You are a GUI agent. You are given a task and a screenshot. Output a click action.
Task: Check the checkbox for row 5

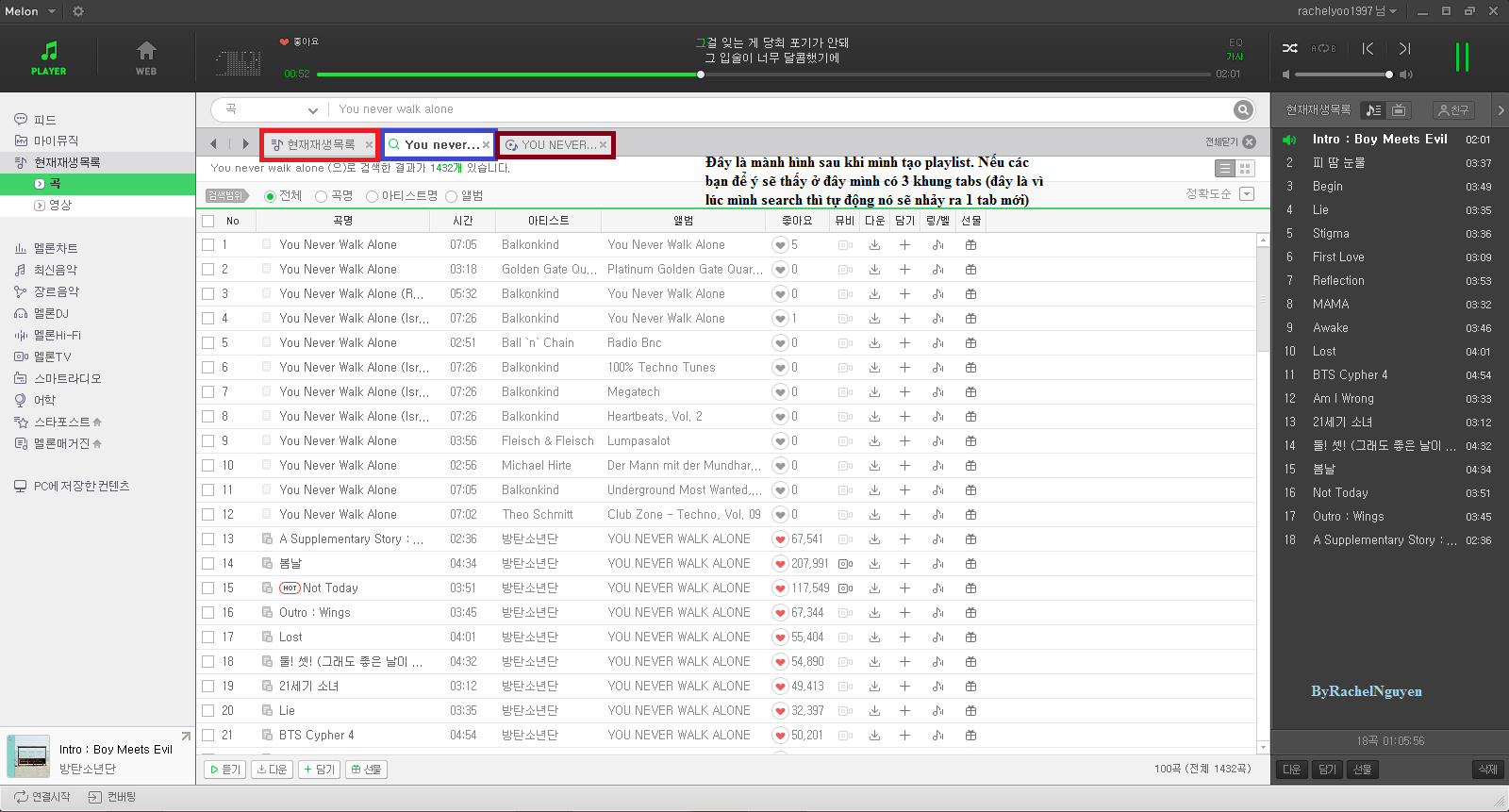[207, 342]
